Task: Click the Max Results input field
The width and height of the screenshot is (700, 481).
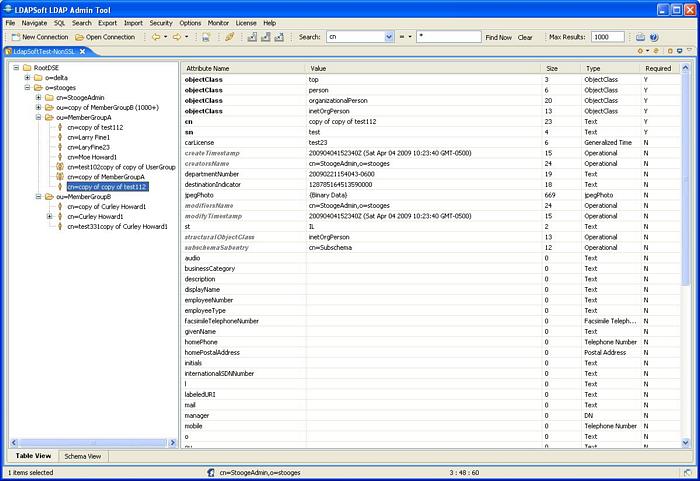Action: [x=607, y=37]
